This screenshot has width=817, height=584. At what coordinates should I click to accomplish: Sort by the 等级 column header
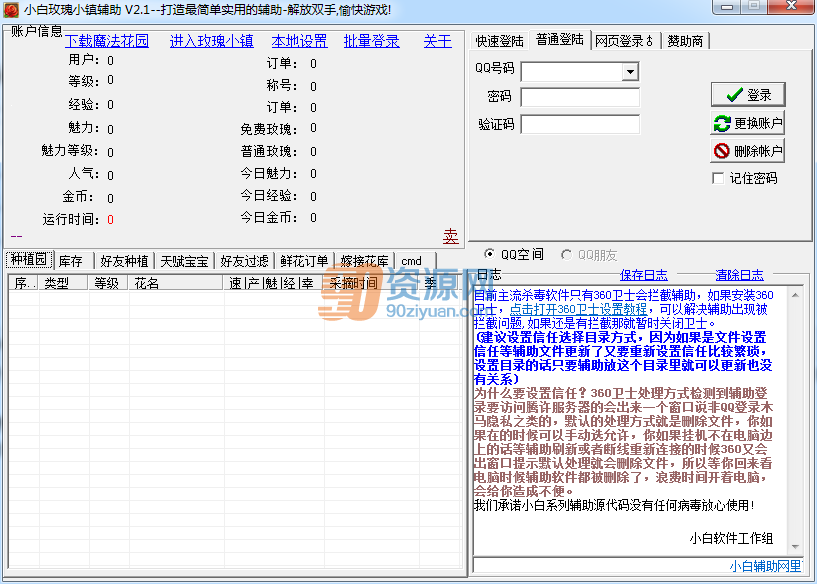pyautogui.click(x=107, y=283)
